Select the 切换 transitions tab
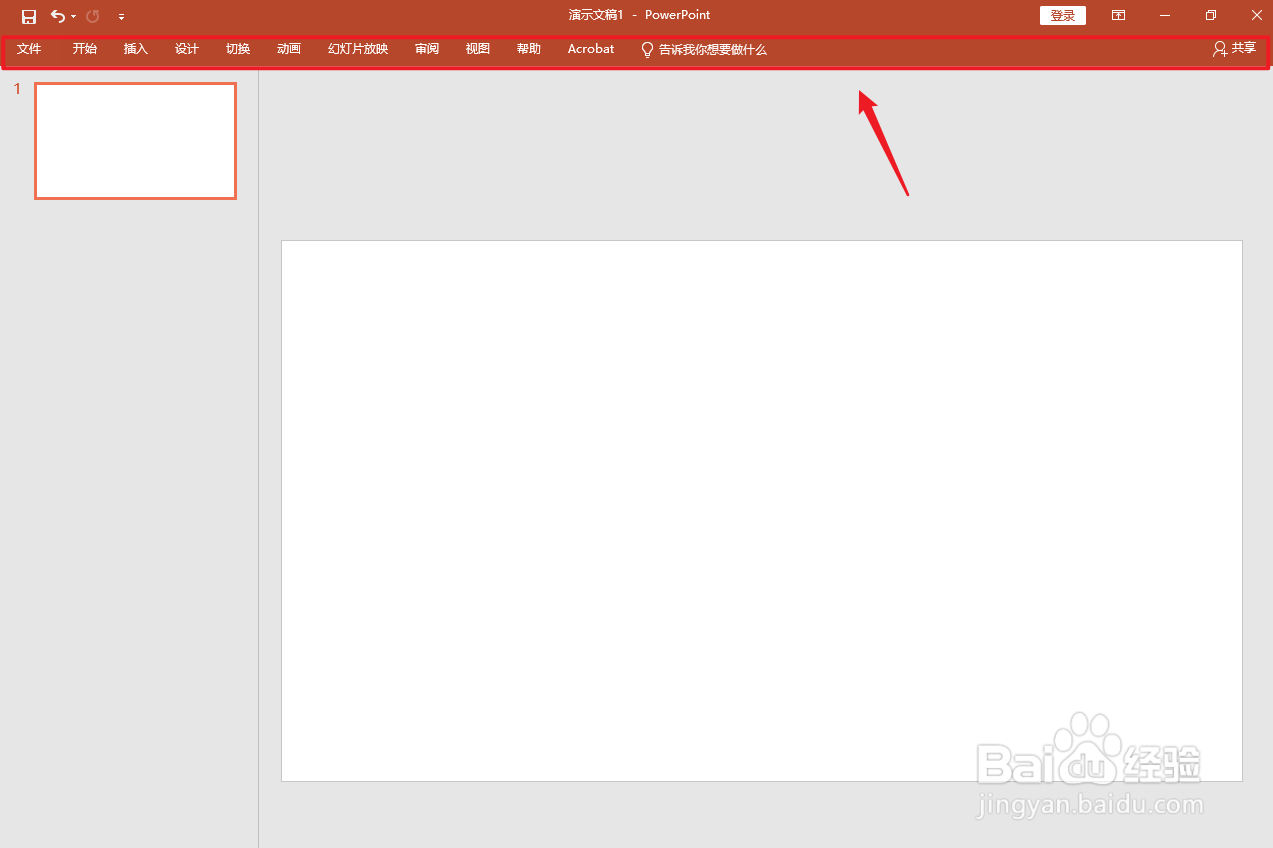Viewport: 1273px width, 848px height. [238, 48]
